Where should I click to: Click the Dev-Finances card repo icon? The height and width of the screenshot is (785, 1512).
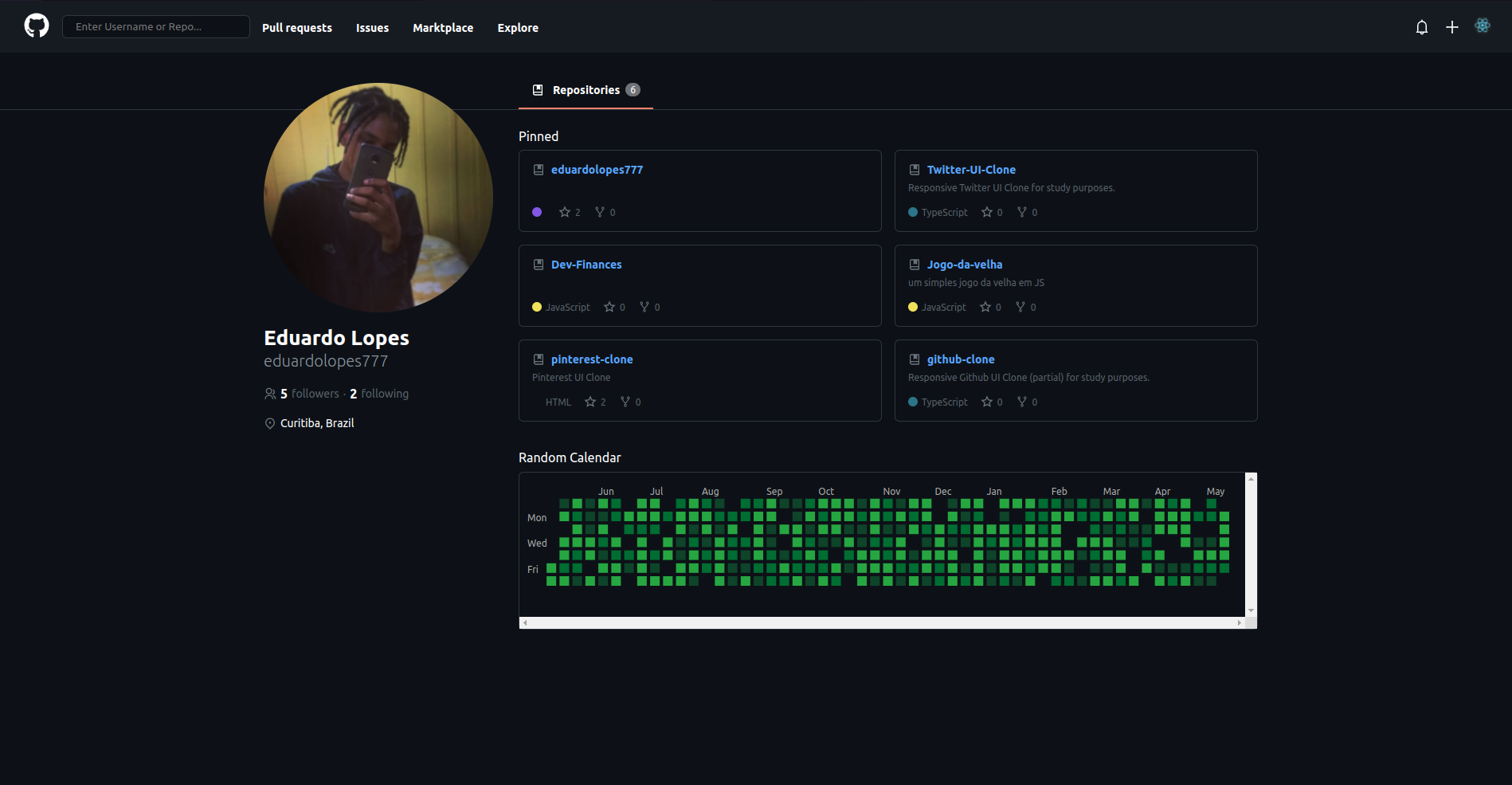[539, 265]
